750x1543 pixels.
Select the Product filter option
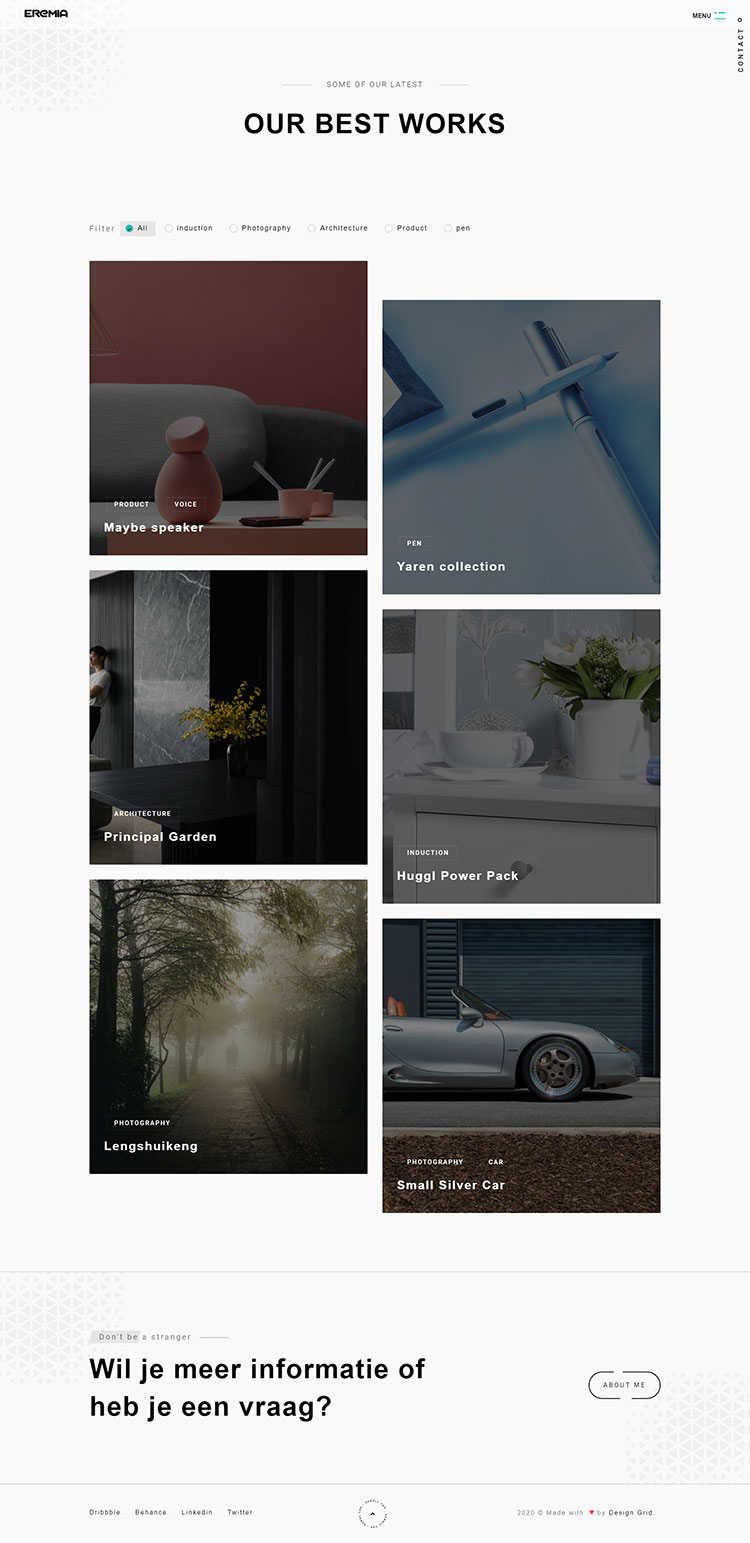point(406,228)
